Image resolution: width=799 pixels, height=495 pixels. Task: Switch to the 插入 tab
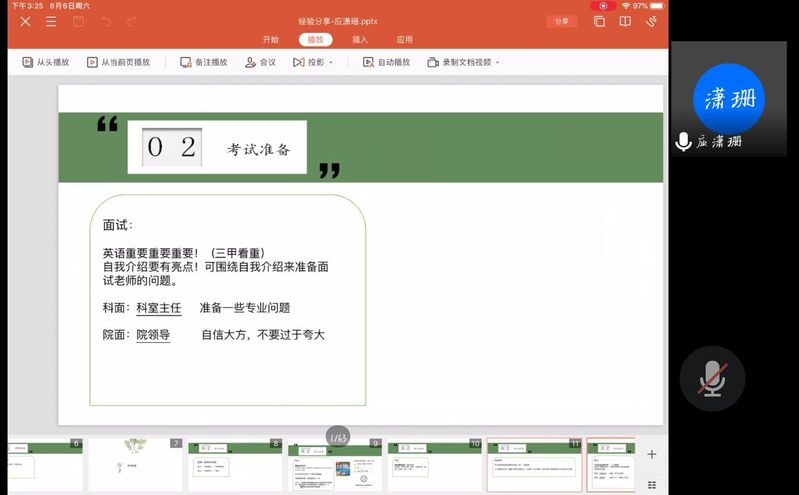(x=360, y=40)
